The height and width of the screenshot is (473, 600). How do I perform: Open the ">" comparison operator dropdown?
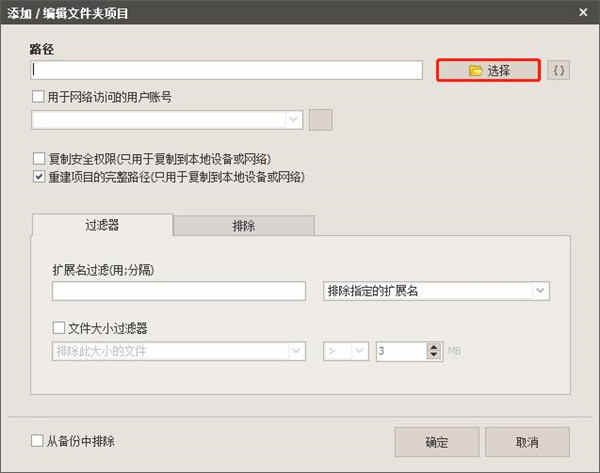click(345, 351)
